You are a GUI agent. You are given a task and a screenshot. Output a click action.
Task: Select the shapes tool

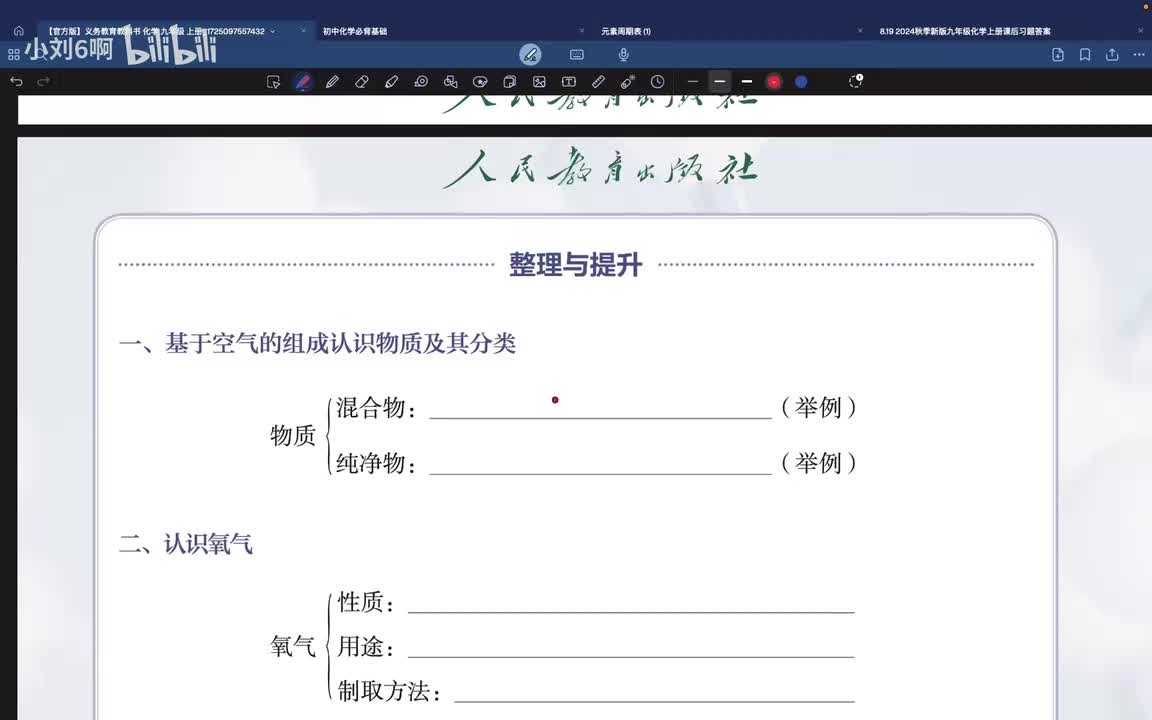click(450, 82)
